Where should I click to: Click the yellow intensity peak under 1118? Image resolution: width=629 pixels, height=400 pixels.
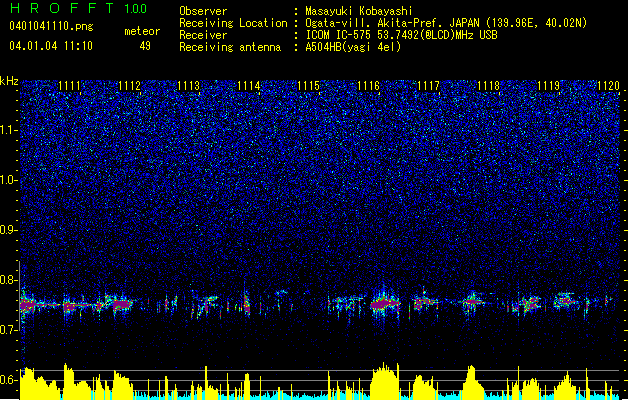click(x=472, y=382)
